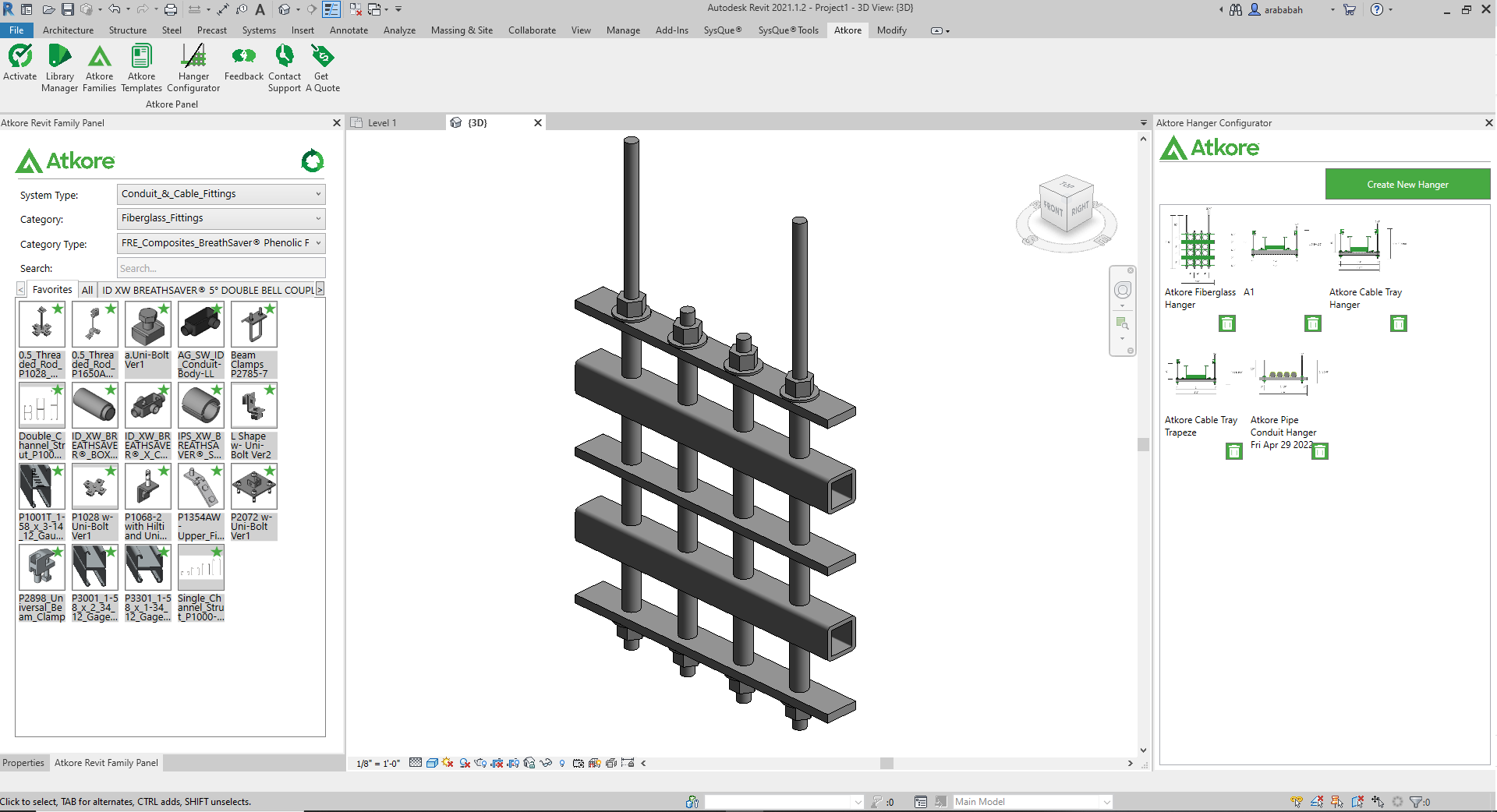Start the Hanger Configurator tool
The height and width of the screenshot is (812, 1497).
193,68
